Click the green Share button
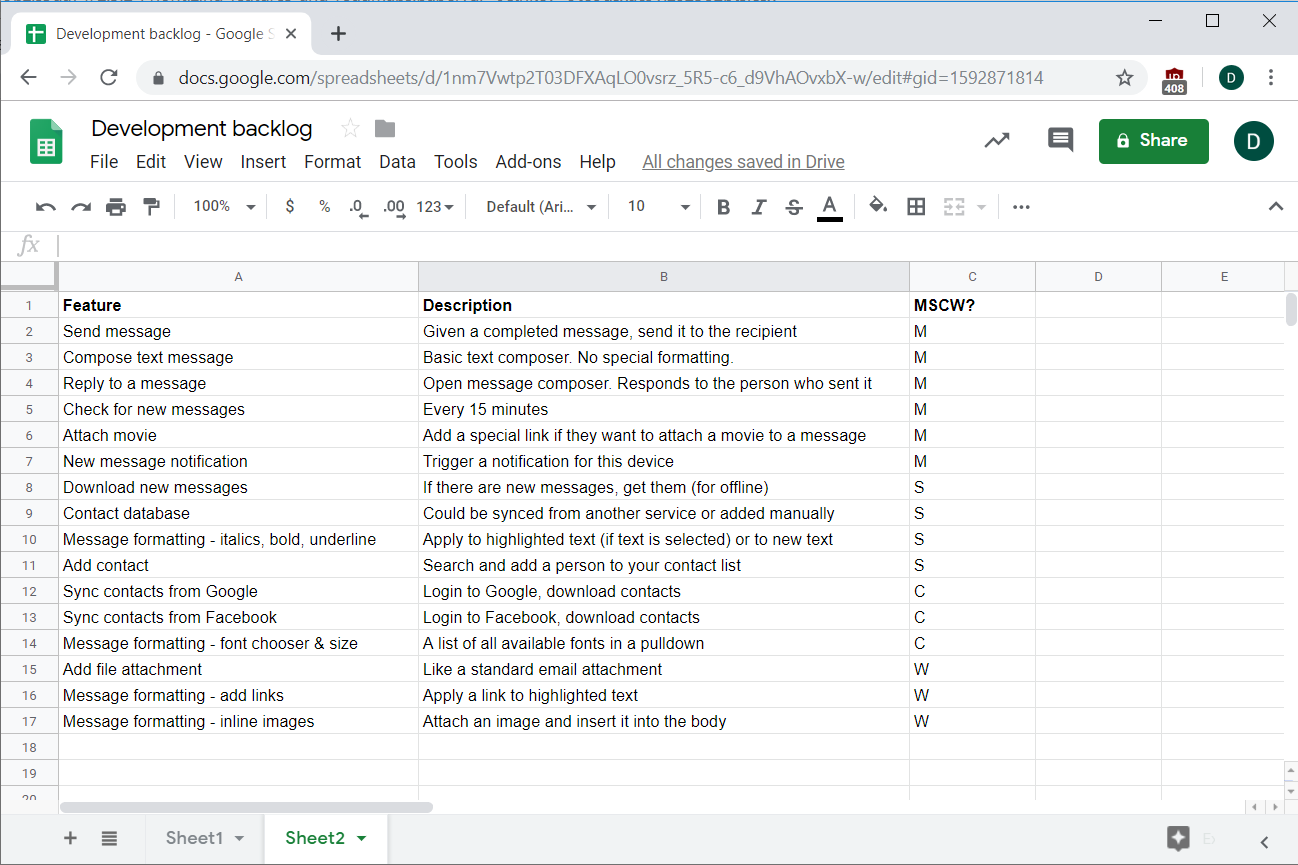 pyautogui.click(x=1153, y=141)
